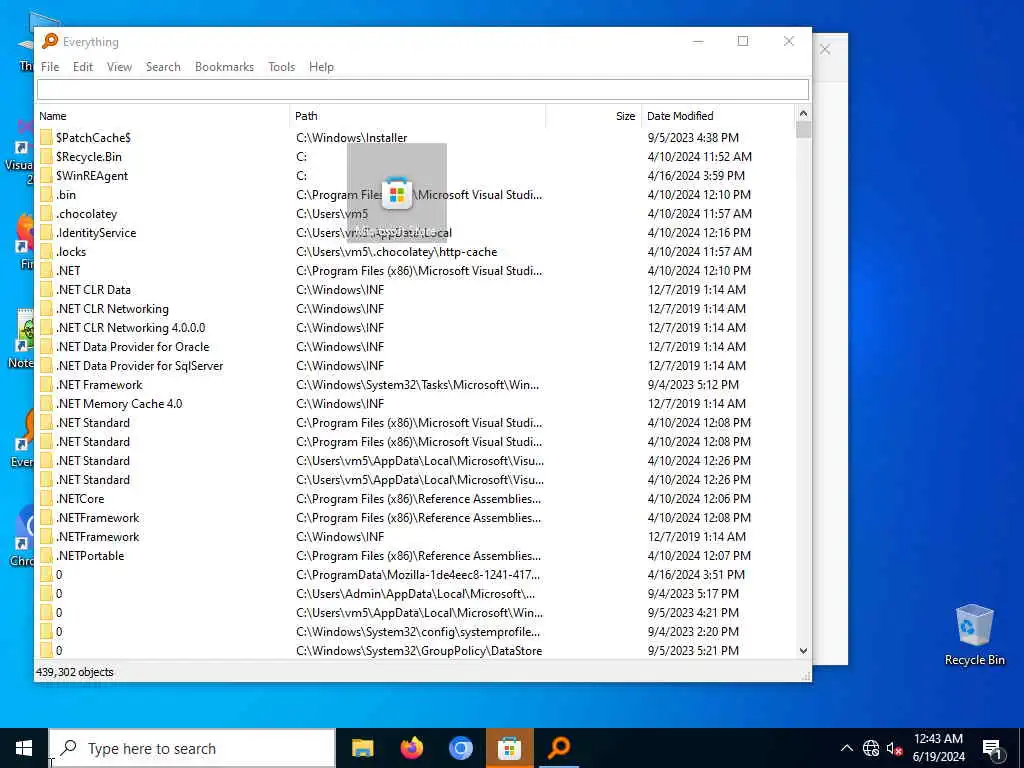Image resolution: width=1024 pixels, height=768 pixels.
Task: Sort by the Path column header
Action: point(306,116)
